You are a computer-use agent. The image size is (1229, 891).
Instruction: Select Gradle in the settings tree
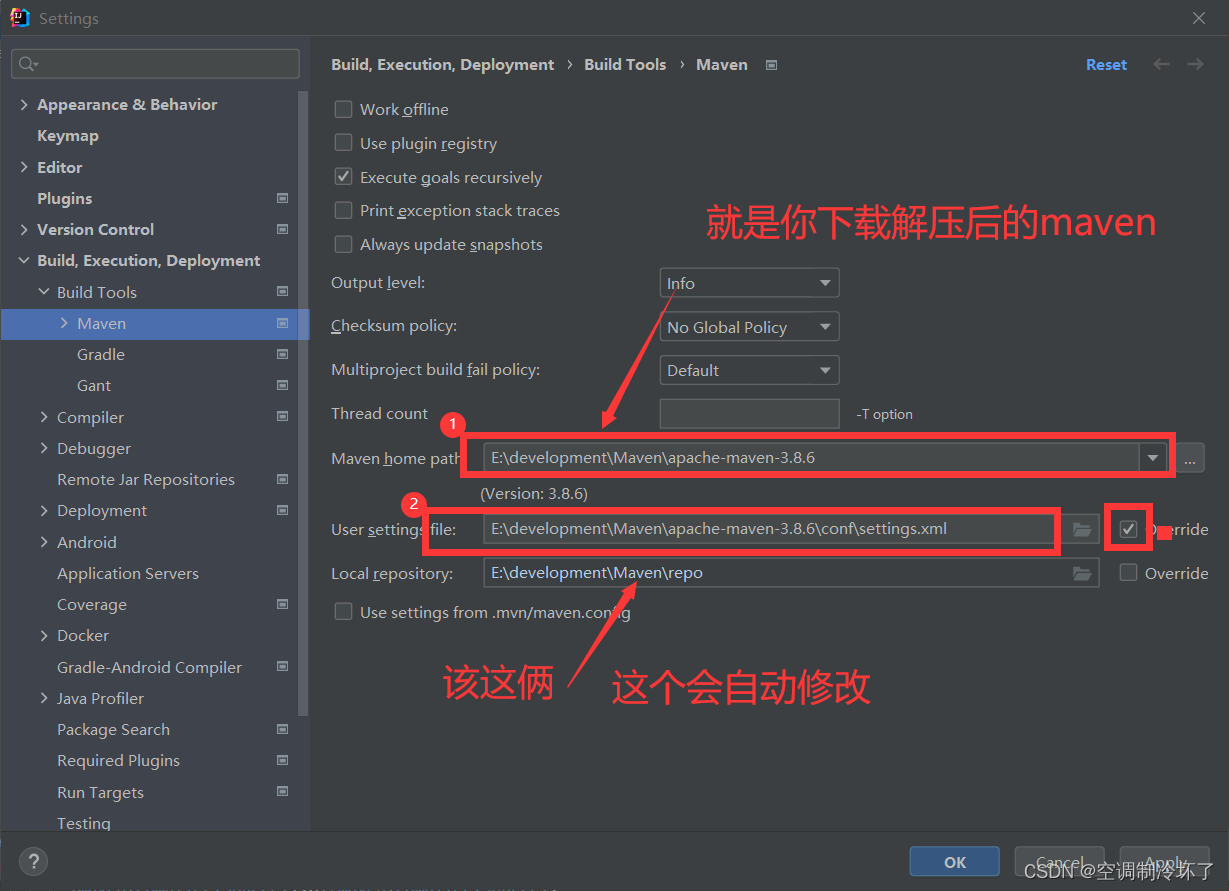[101, 354]
